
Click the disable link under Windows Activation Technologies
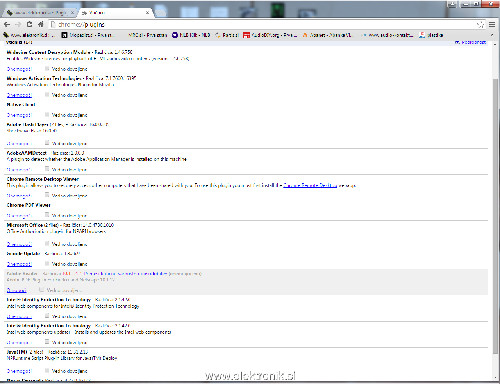pyautogui.click(x=19, y=95)
